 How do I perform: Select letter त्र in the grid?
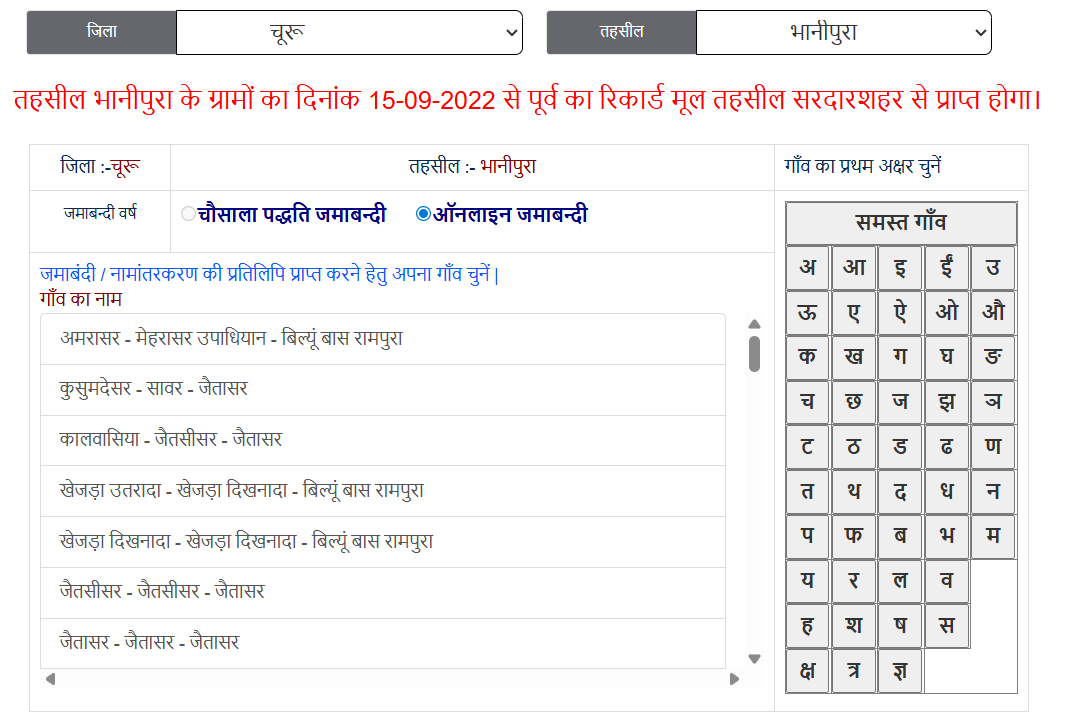[x=853, y=670]
